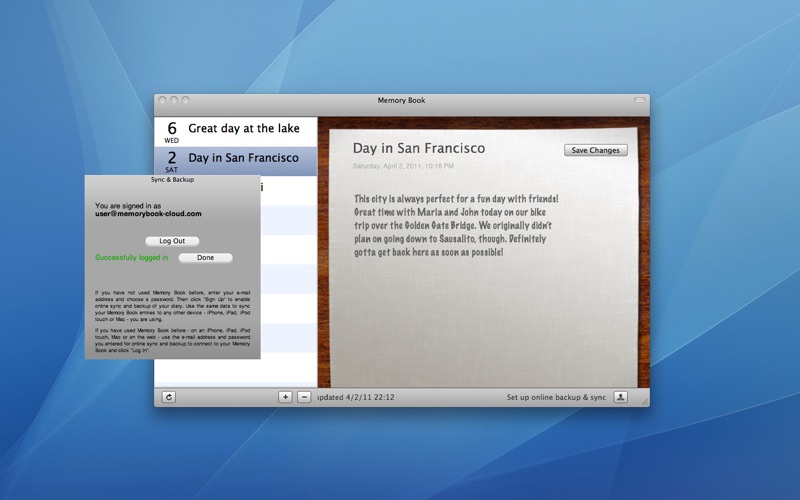Click the entry date 'Saturday, April 2, 2011'
This screenshot has height=500, width=800.
(x=402, y=165)
